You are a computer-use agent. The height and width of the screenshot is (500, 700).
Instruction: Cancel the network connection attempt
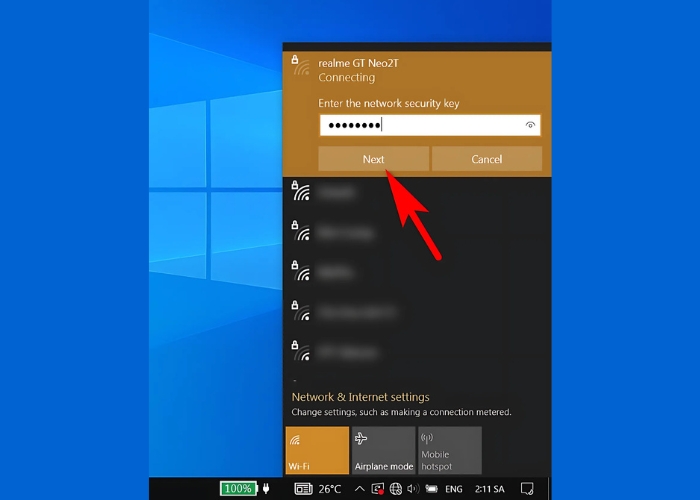pyautogui.click(x=487, y=159)
